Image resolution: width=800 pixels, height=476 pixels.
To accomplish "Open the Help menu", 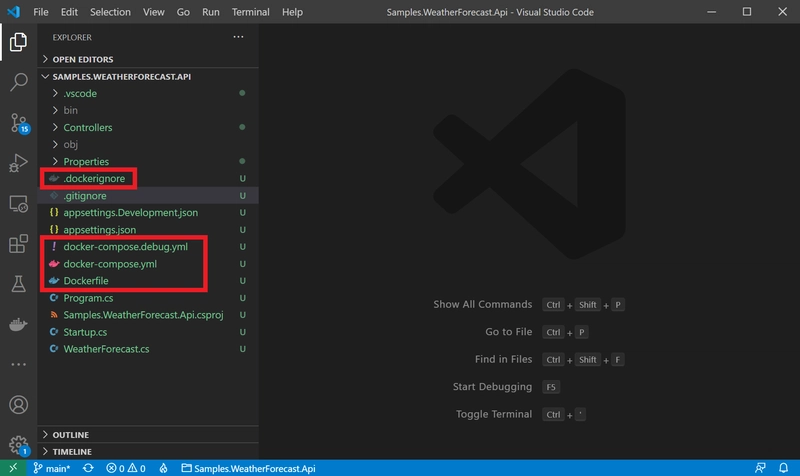I will 292,12.
